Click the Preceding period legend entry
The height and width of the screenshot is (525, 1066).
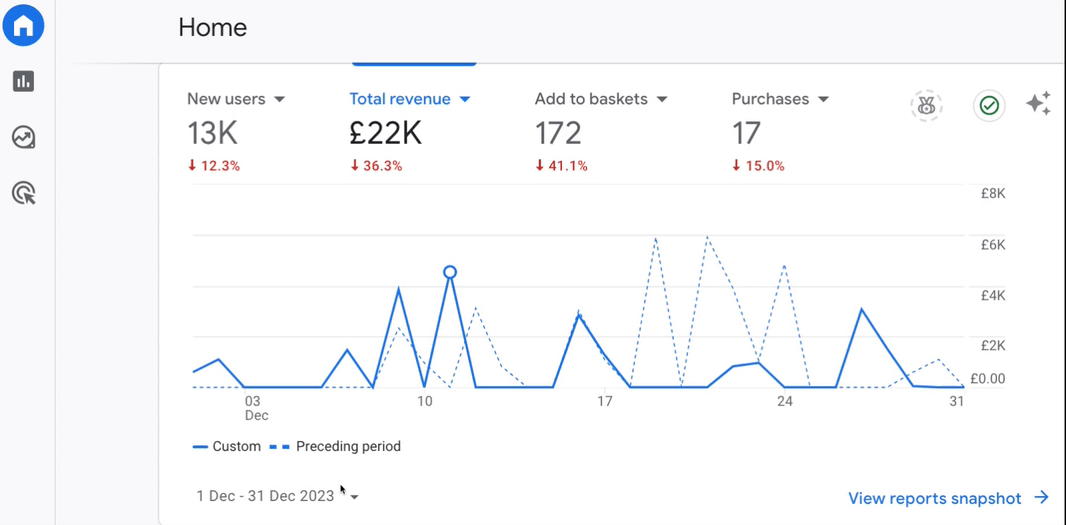336,447
